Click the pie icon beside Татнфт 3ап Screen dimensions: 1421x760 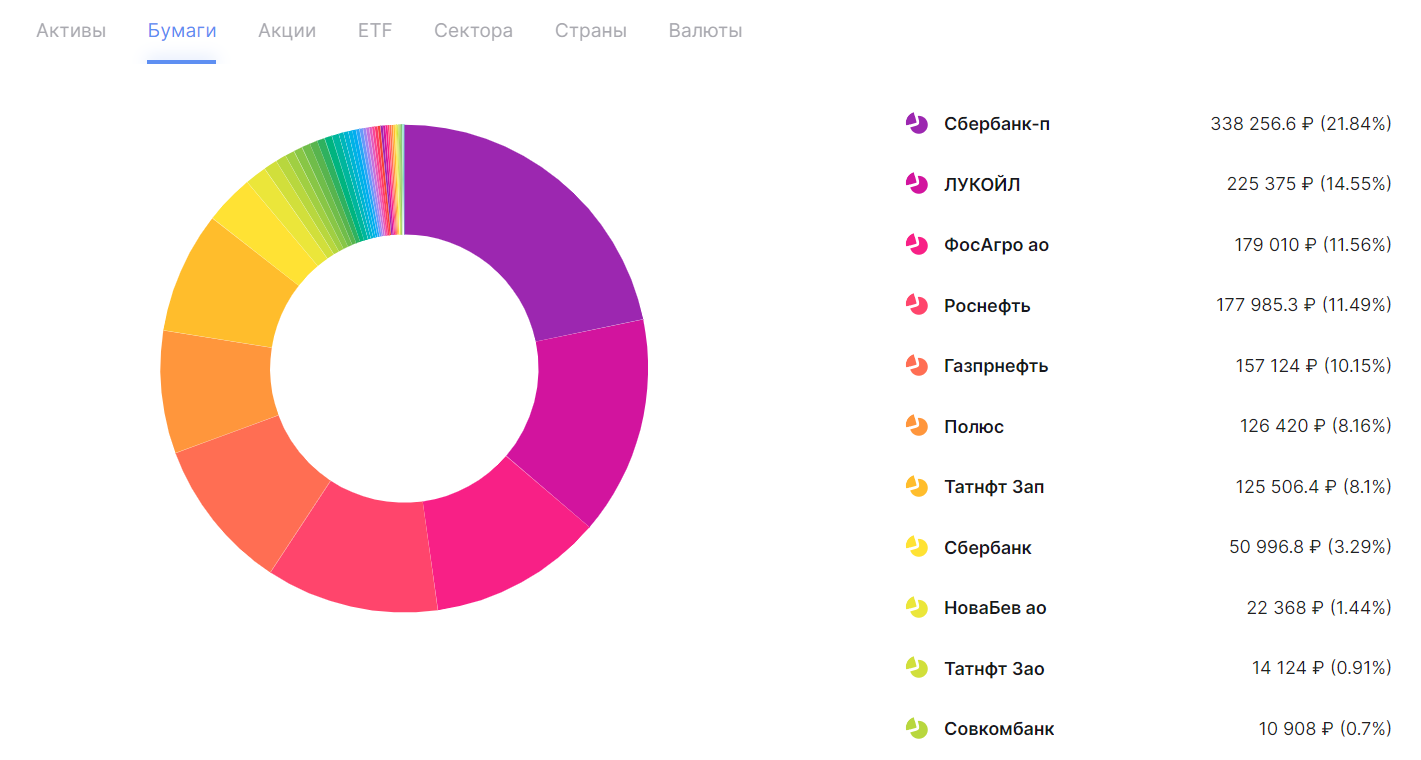tap(917, 487)
